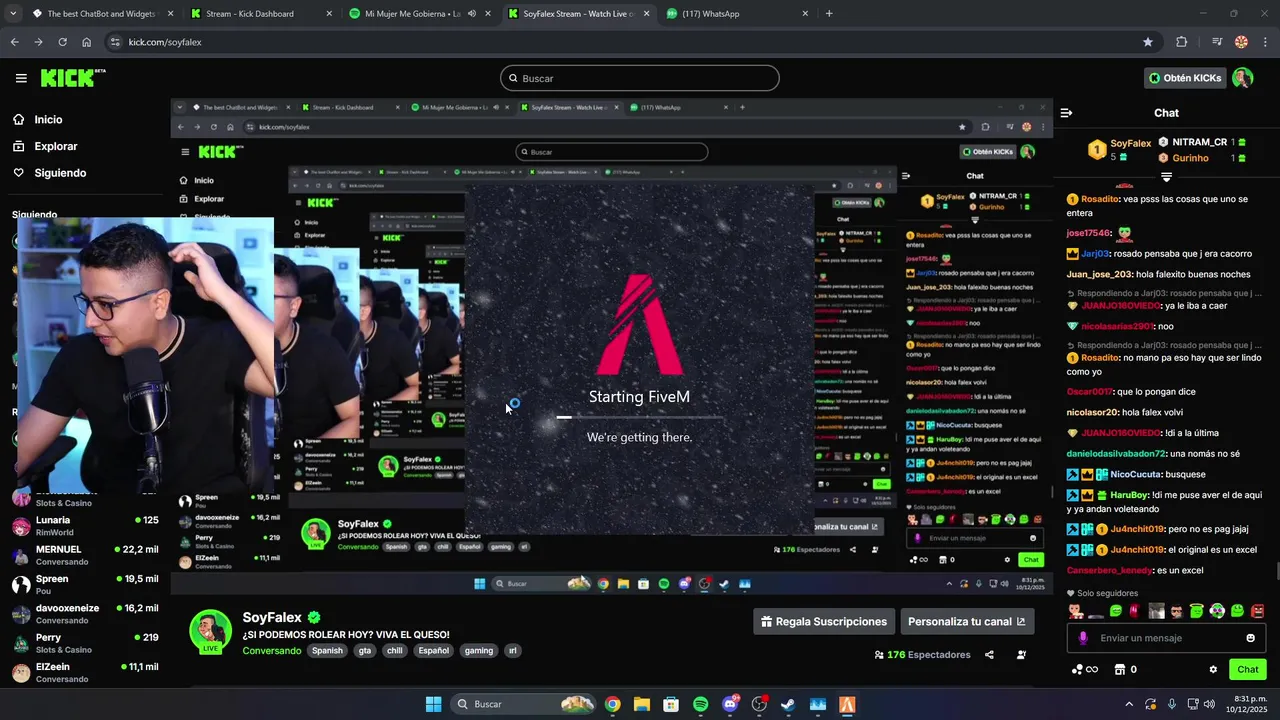This screenshot has height=720, width=1280.
Task: Open MERNUEL channel in sidebar
Action: point(85,555)
